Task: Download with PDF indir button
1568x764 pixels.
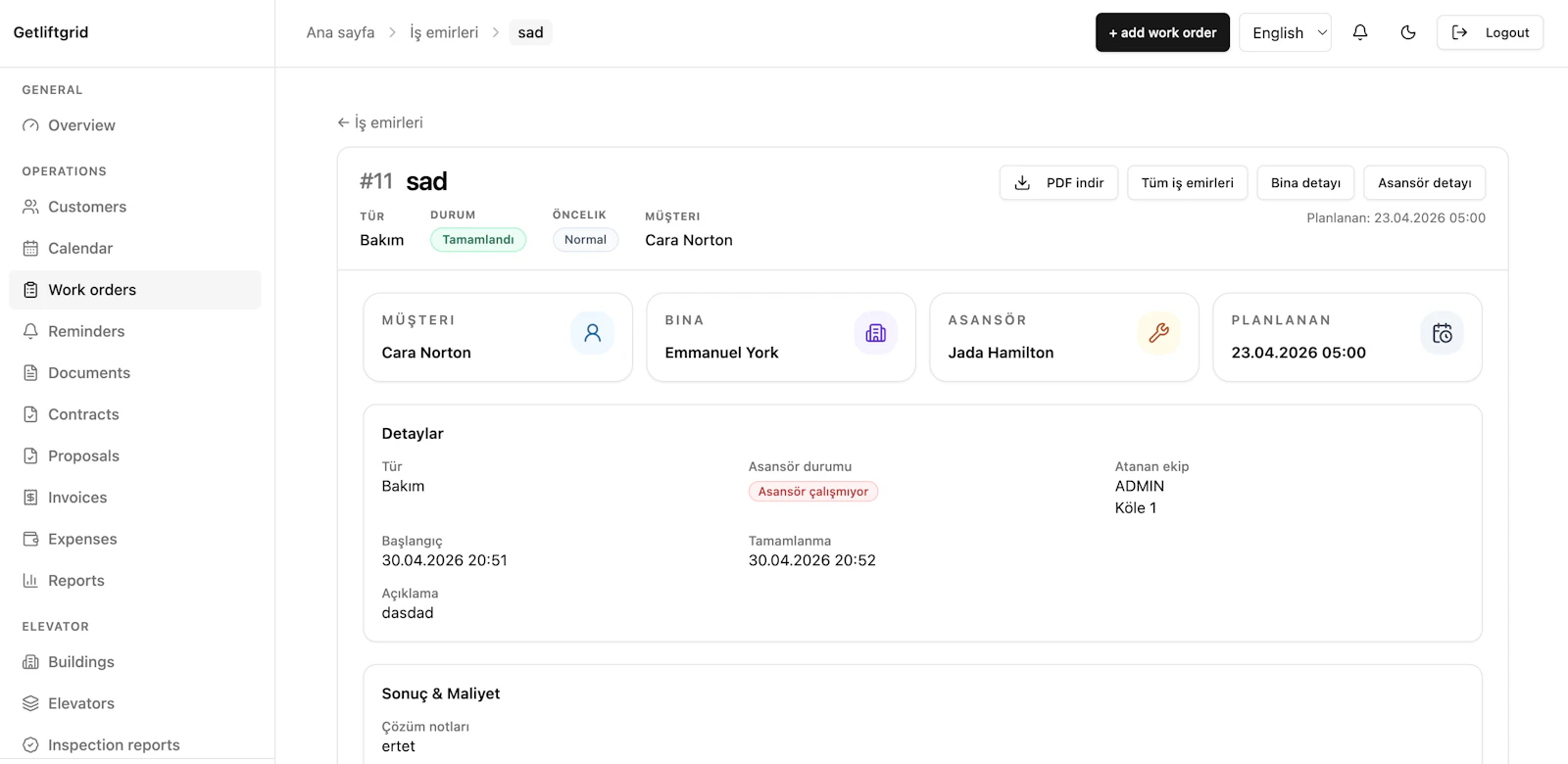Action: pos(1059,183)
